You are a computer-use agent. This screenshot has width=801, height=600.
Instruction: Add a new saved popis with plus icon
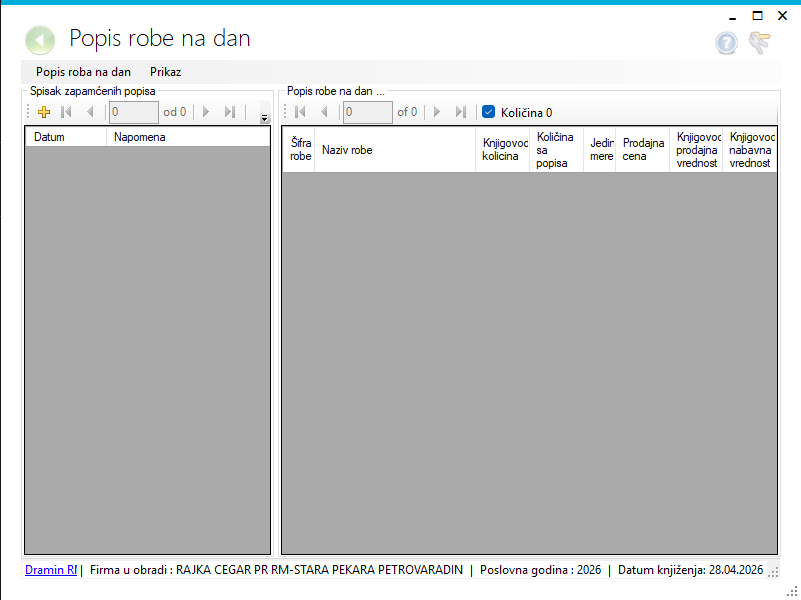tap(44, 112)
